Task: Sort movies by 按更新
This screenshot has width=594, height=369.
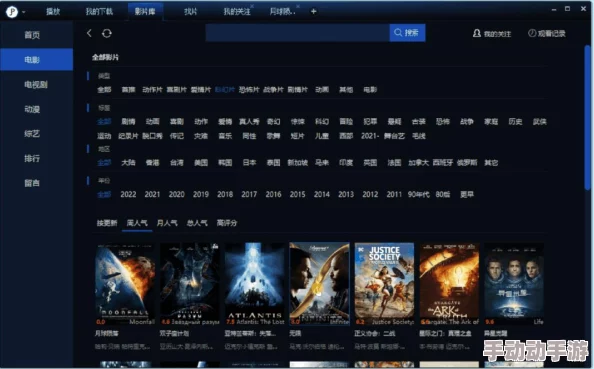Action: [x=107, y=223]
